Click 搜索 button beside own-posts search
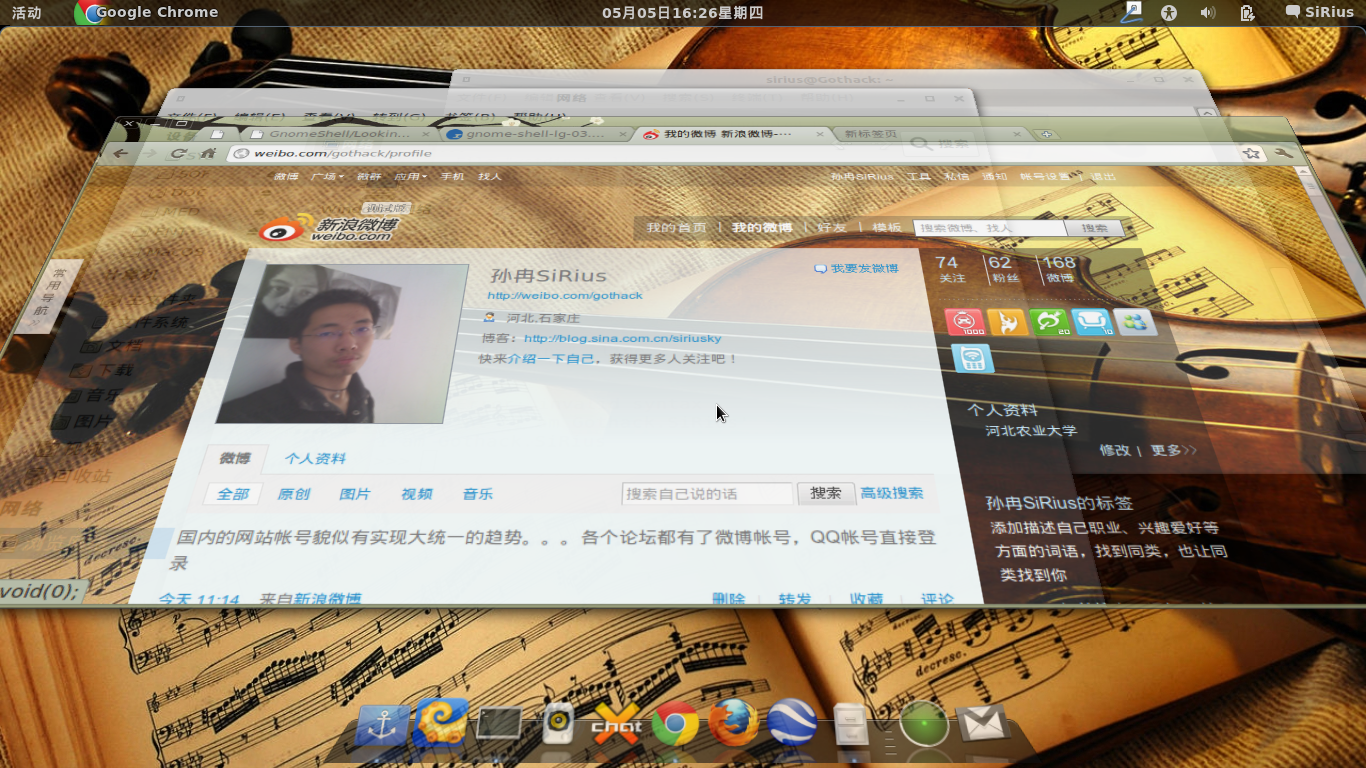Viewport: 1366px width, 768px height. click(x=826, y=493)
